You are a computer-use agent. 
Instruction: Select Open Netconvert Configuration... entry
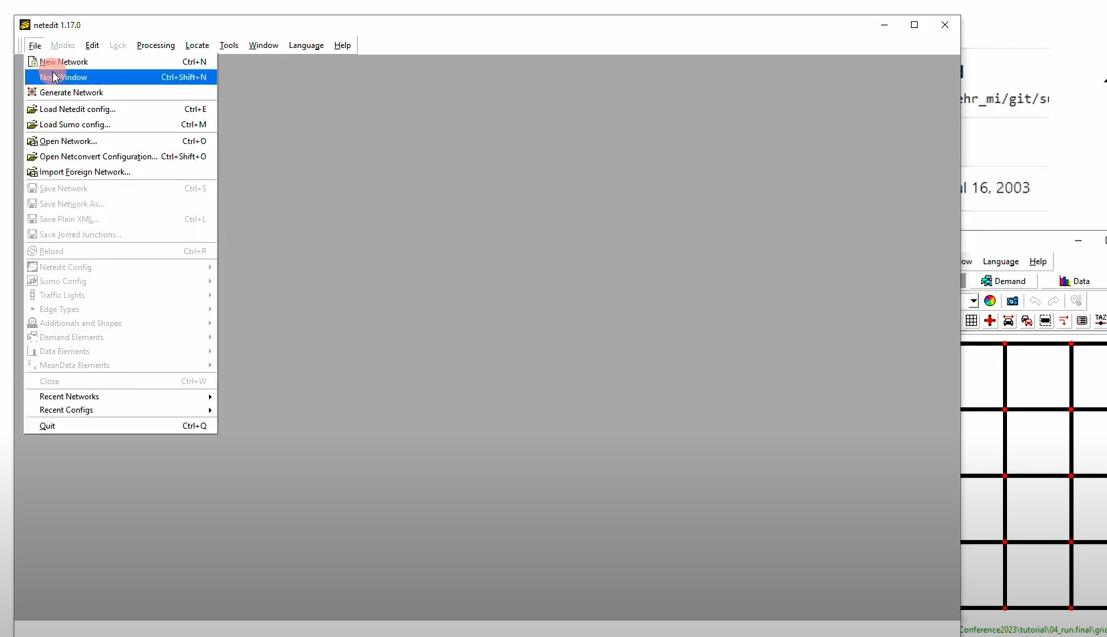121,157
